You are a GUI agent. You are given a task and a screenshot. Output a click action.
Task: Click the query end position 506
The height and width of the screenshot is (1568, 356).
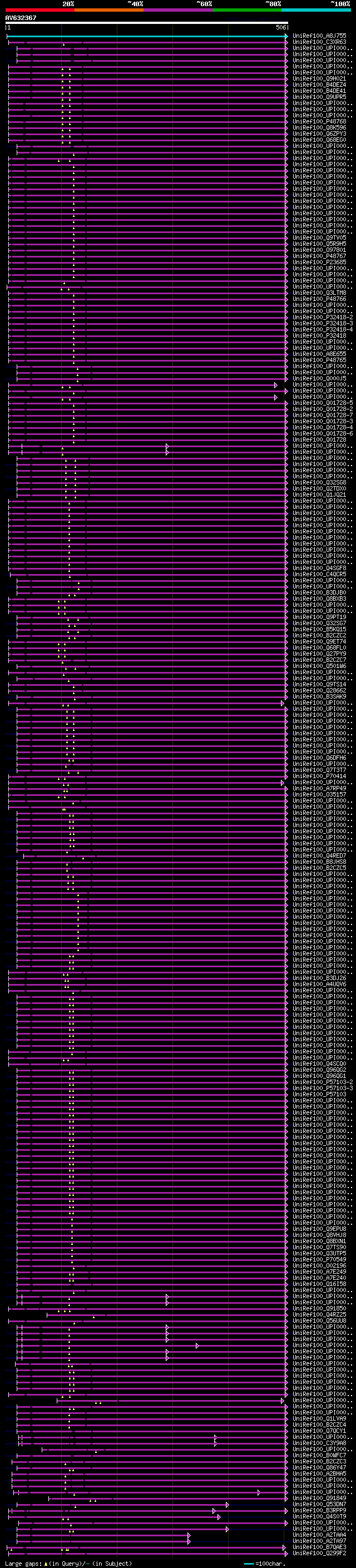click(x=280, y=27)
